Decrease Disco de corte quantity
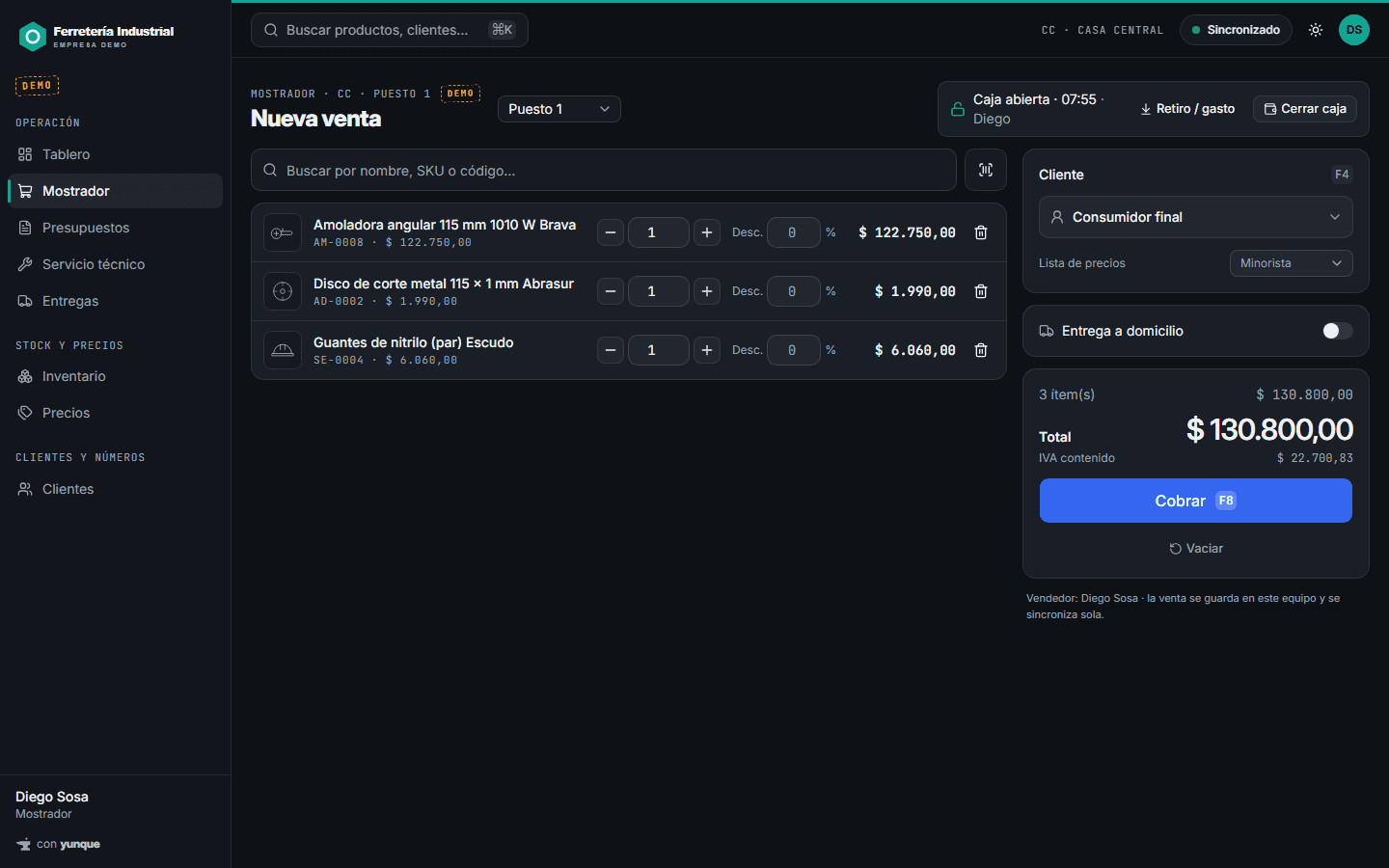 point(611,291)
